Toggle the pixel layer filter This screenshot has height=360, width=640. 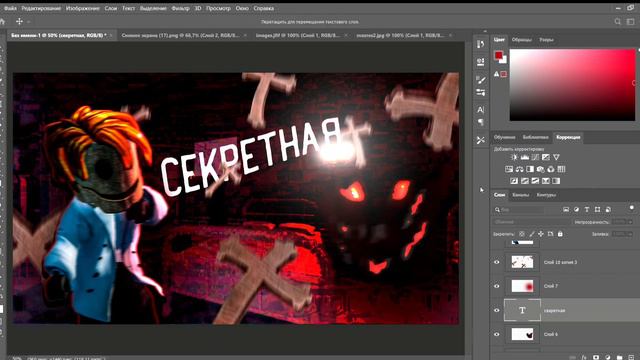566,209
